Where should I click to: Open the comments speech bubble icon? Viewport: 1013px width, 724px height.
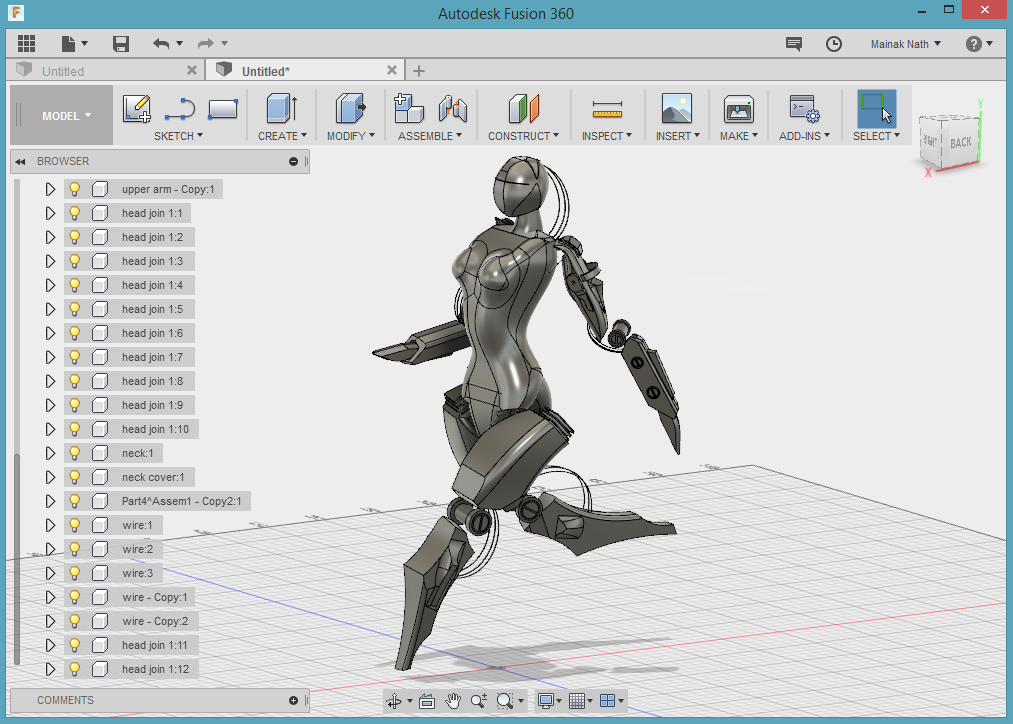pos(794,44)
